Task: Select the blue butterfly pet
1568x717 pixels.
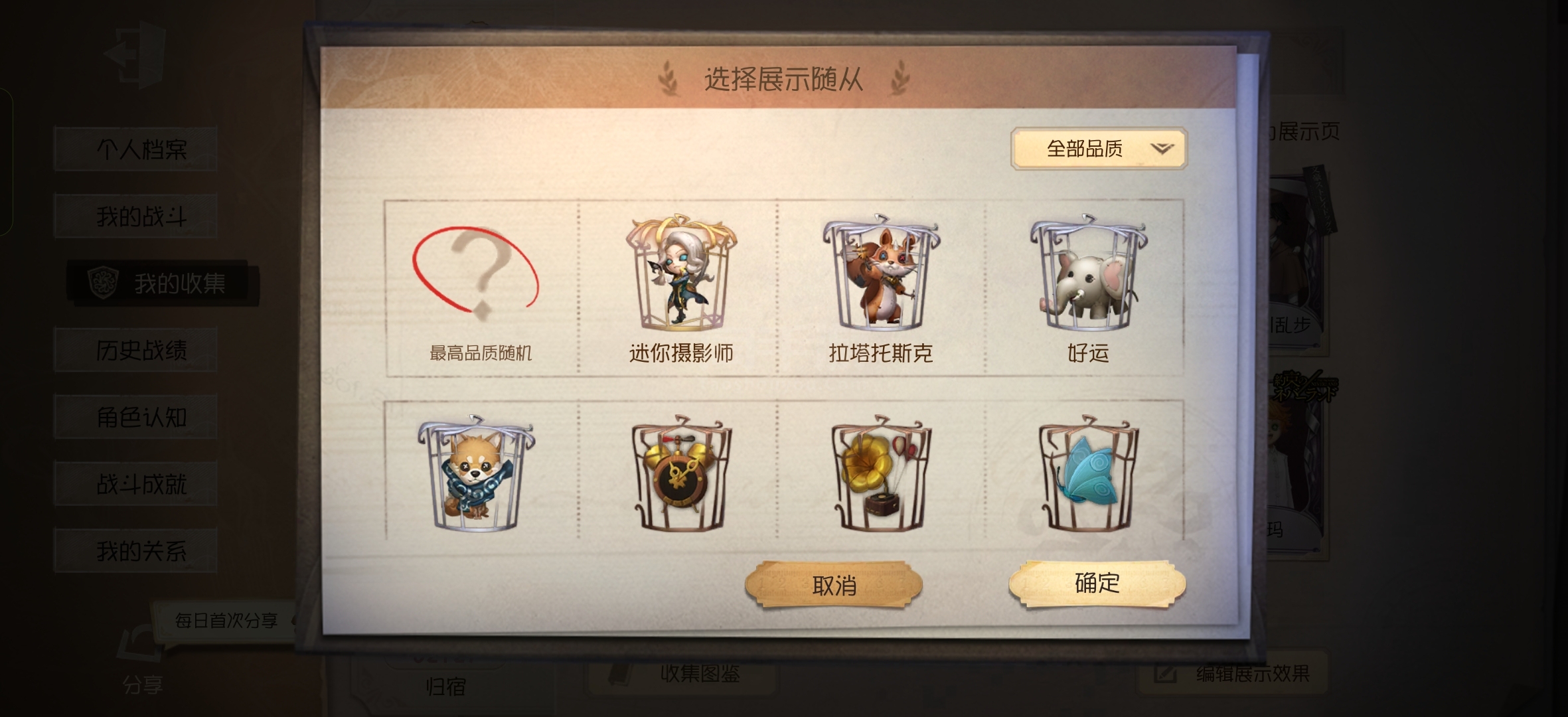Action: coord(1087,473)
